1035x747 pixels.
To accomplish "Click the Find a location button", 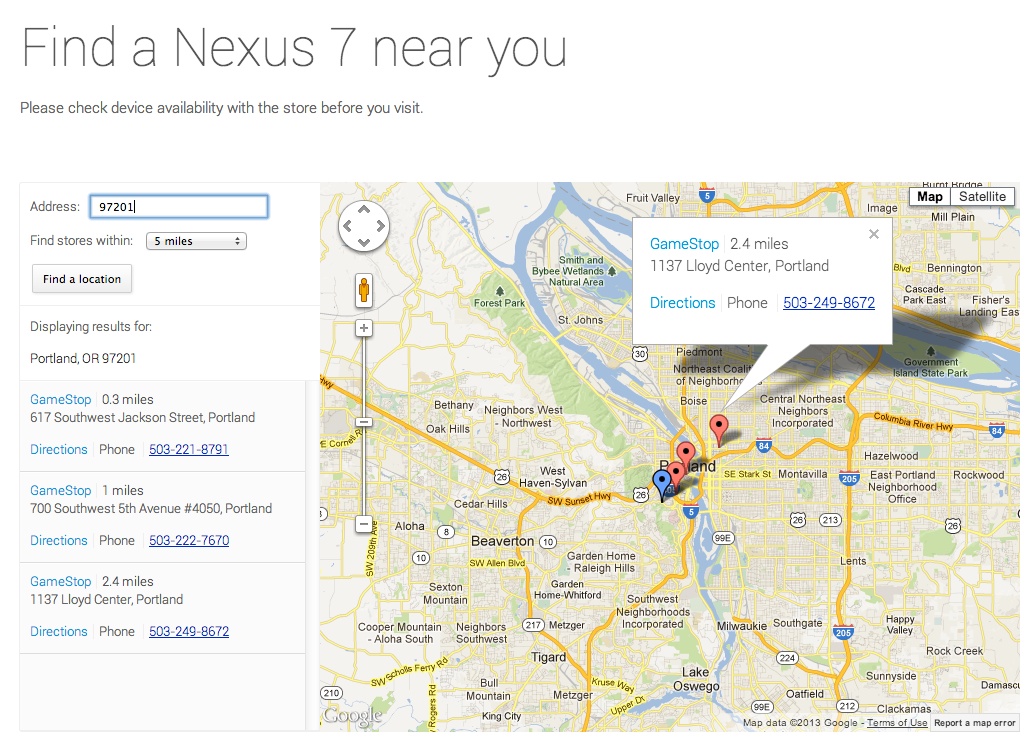I will click(82, 279).
